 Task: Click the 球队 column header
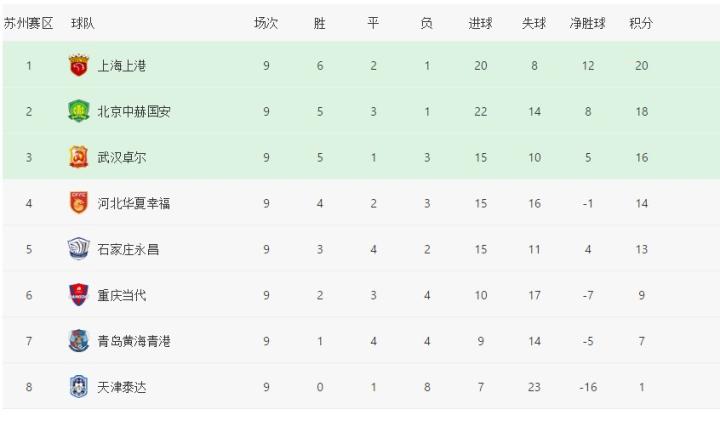pos(83,23)
